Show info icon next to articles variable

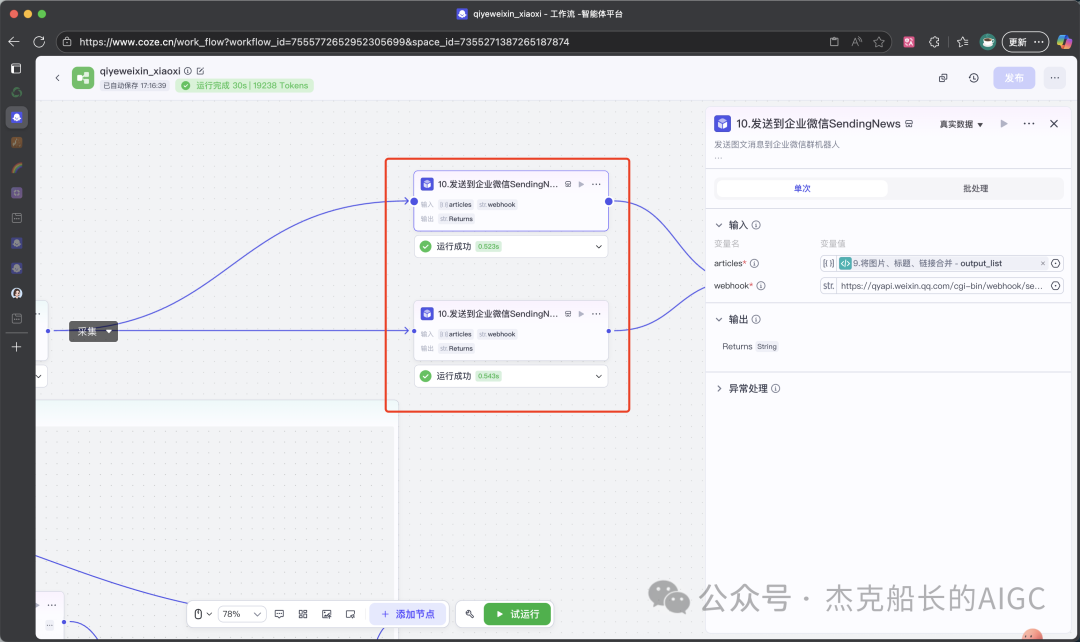coord(754,263)
